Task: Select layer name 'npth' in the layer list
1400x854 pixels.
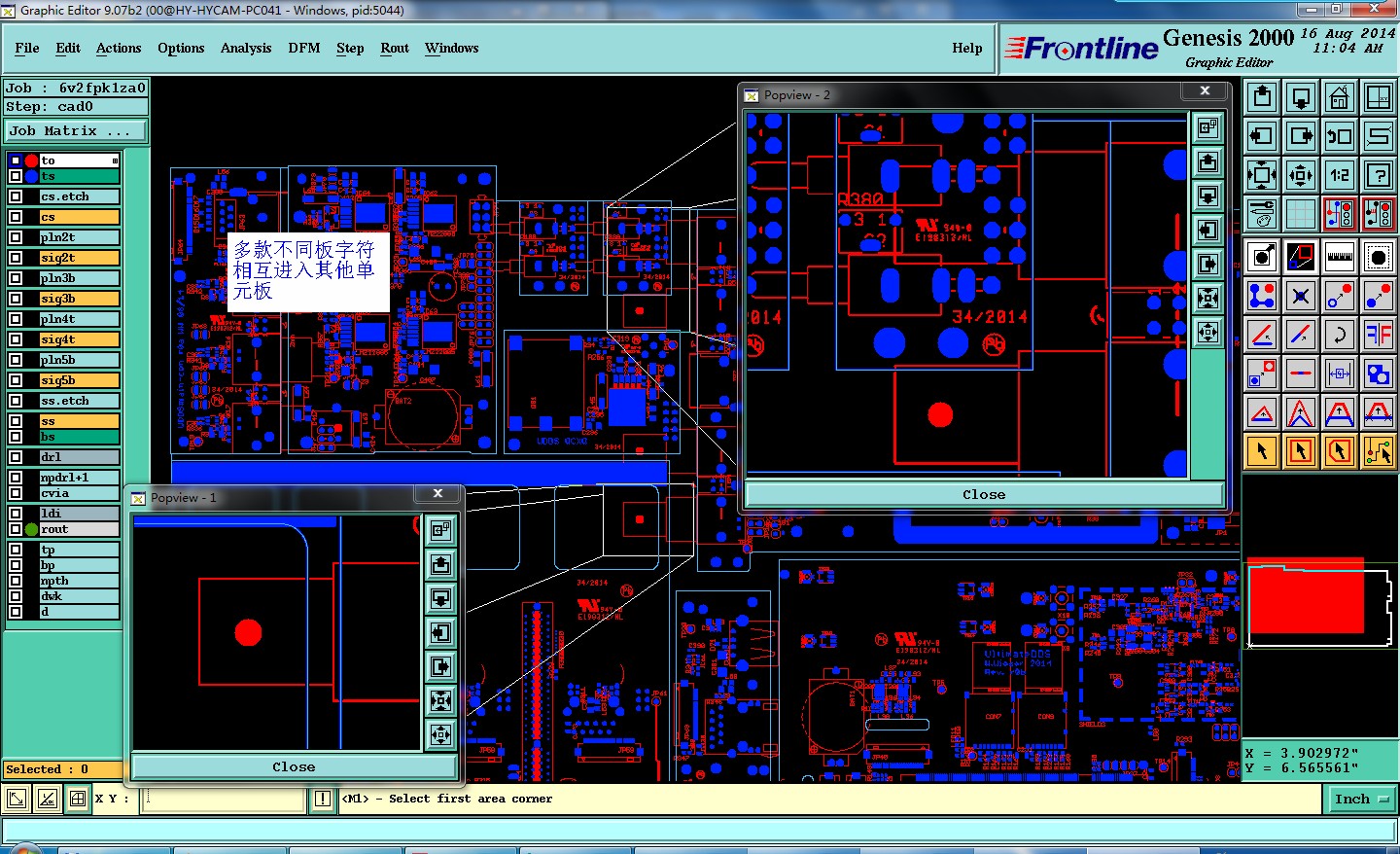Action: [79, 581]
